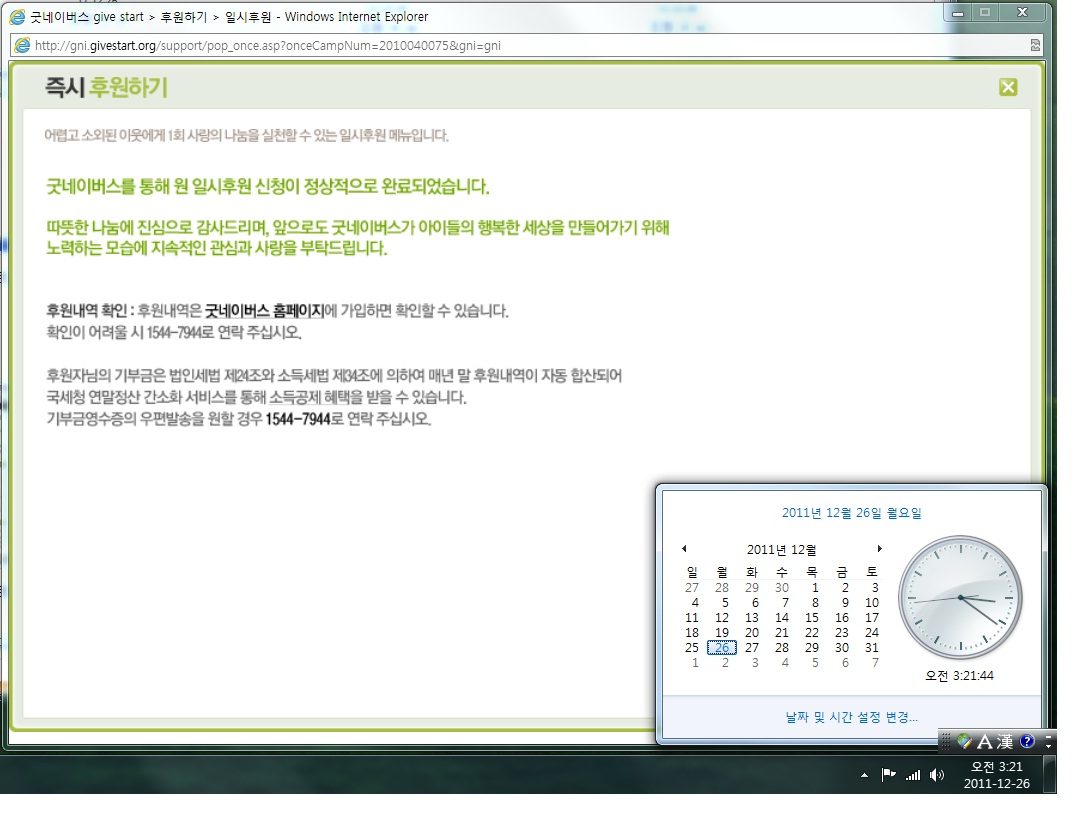
Task: Open Action Center flag icon in tray
Action: pyautogui.click(x=888, y=775)
